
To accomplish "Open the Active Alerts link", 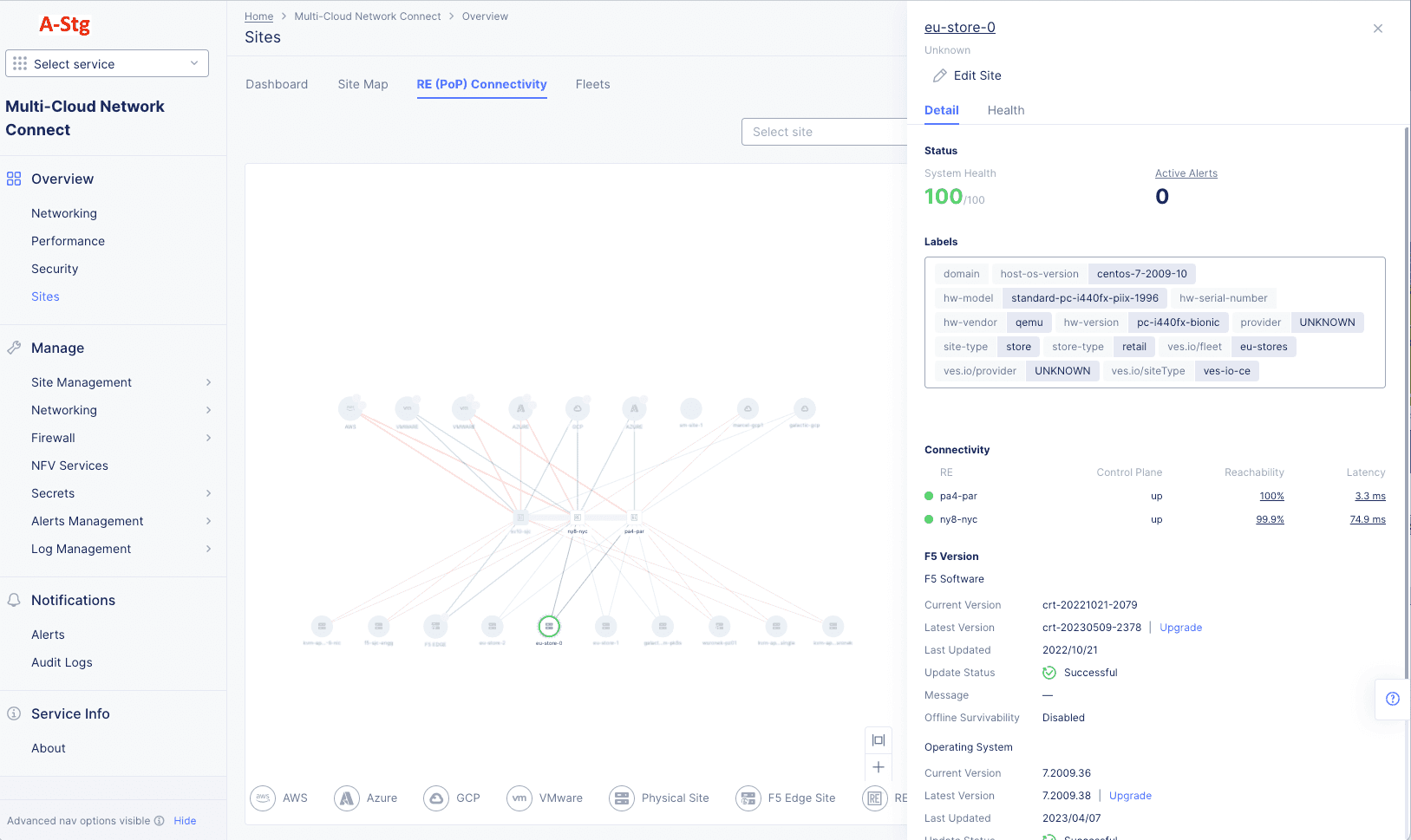I will [x=1186, y=173].
